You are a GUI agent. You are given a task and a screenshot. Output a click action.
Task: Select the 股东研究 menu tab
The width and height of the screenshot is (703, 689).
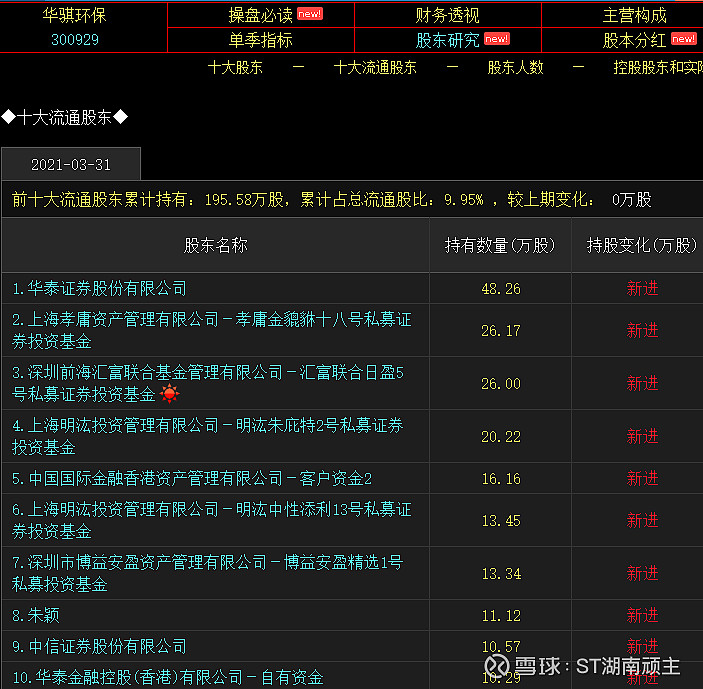(447, 40)
